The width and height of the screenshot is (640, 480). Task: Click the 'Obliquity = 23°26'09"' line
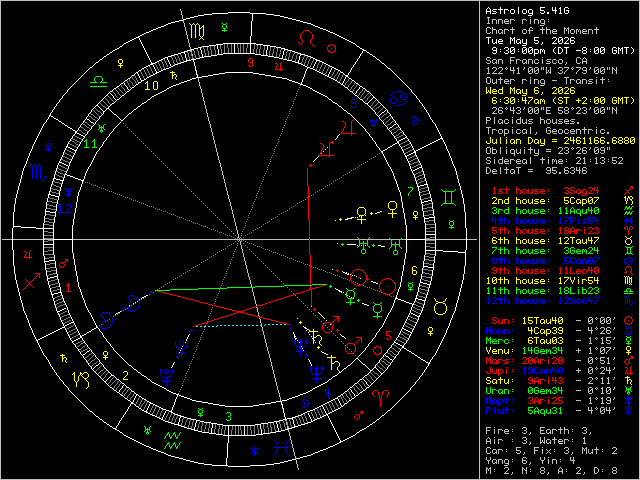click(x=548, y=151)
